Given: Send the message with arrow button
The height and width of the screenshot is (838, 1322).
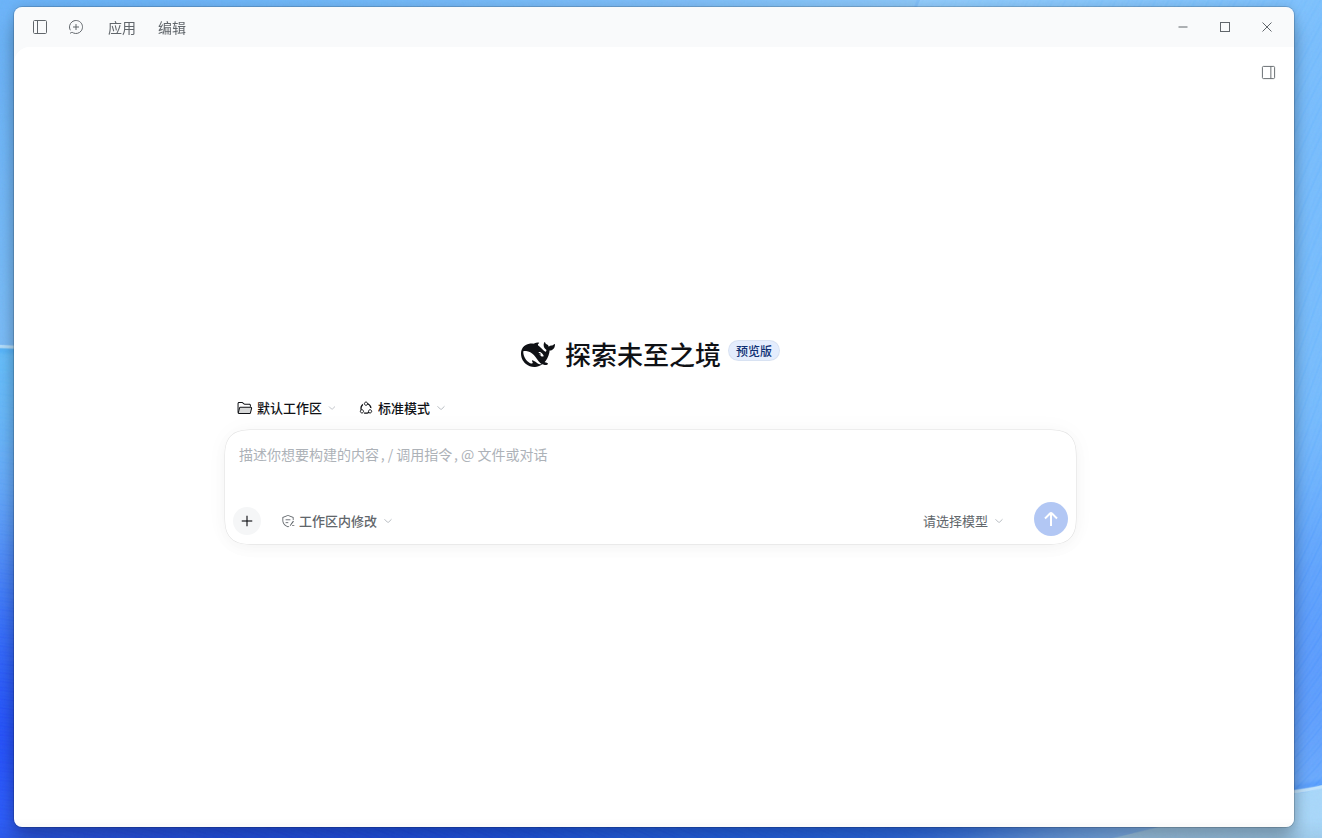Looking at the screenshot, I should [1051, 519].
